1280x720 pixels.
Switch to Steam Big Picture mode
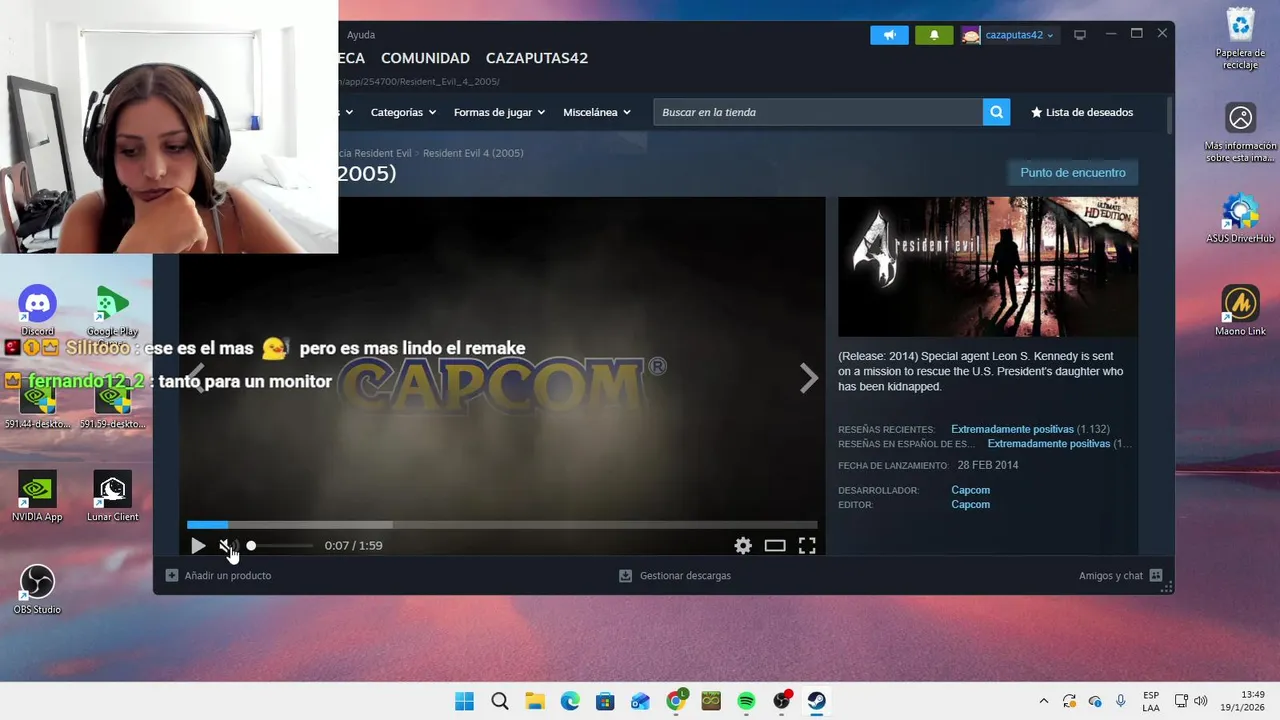(1080, 35)
